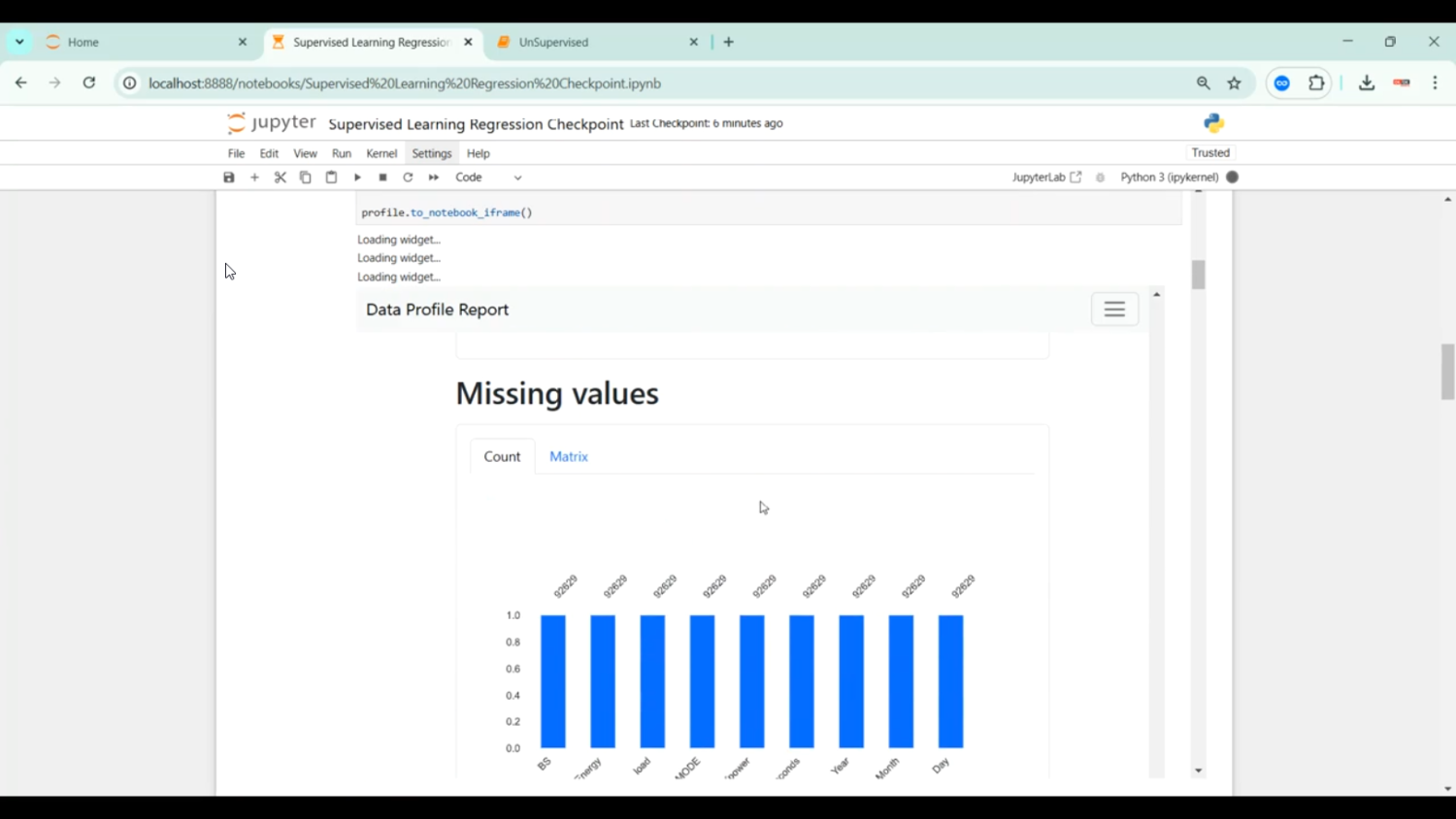This screenshot has width=1456, height=819.
Task: Paste the cell from the clipboard icon
Action: [331, 178]
